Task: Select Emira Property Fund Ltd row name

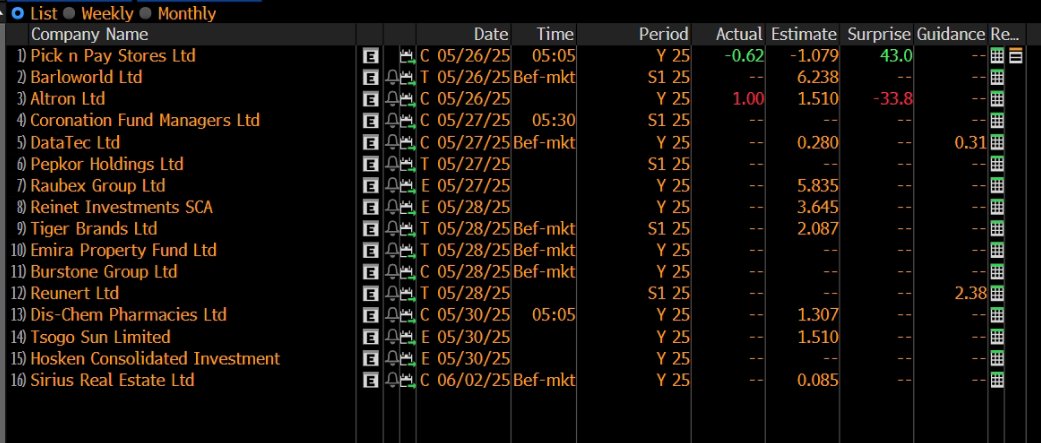Action: 123,250
